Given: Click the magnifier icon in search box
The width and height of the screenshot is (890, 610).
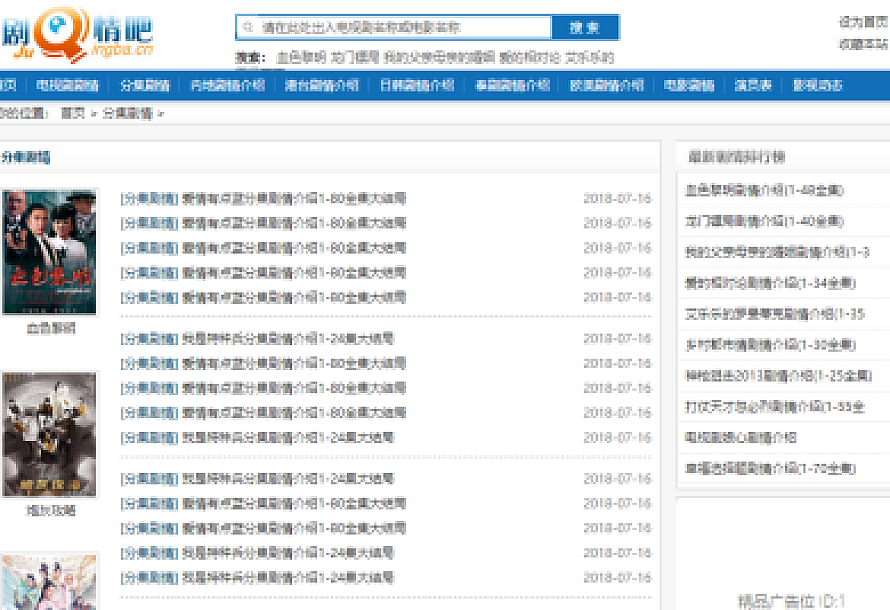Looking at the screenshot, I should click(248, 28).
